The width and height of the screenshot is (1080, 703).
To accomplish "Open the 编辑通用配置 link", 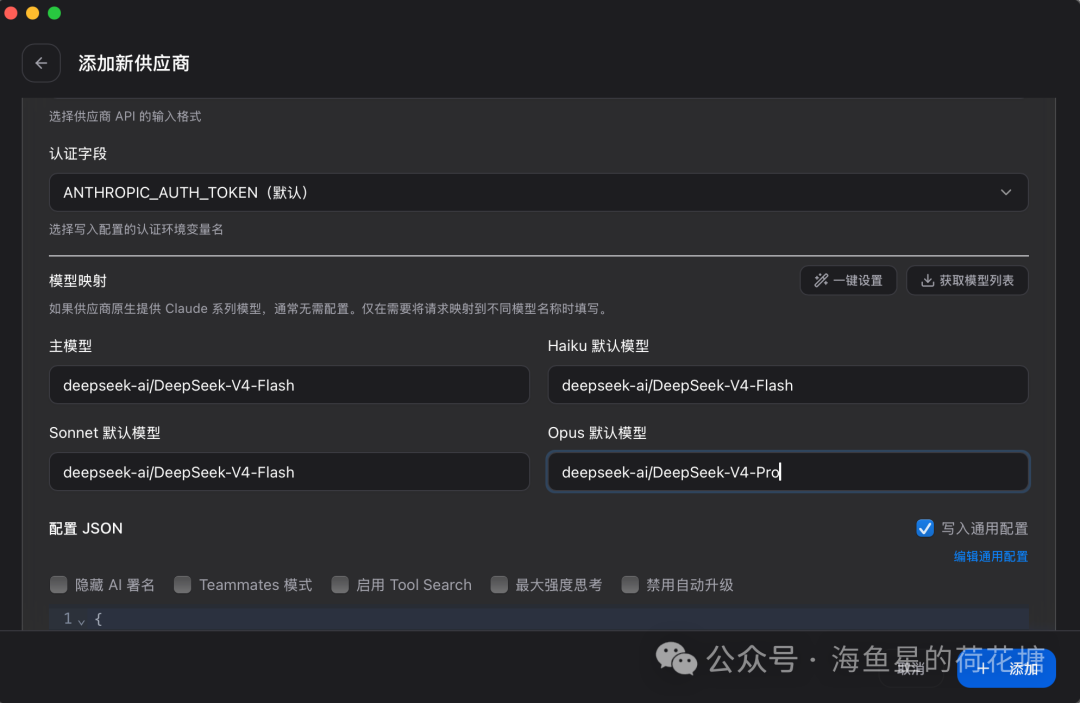I will click(x=990, y=556).
